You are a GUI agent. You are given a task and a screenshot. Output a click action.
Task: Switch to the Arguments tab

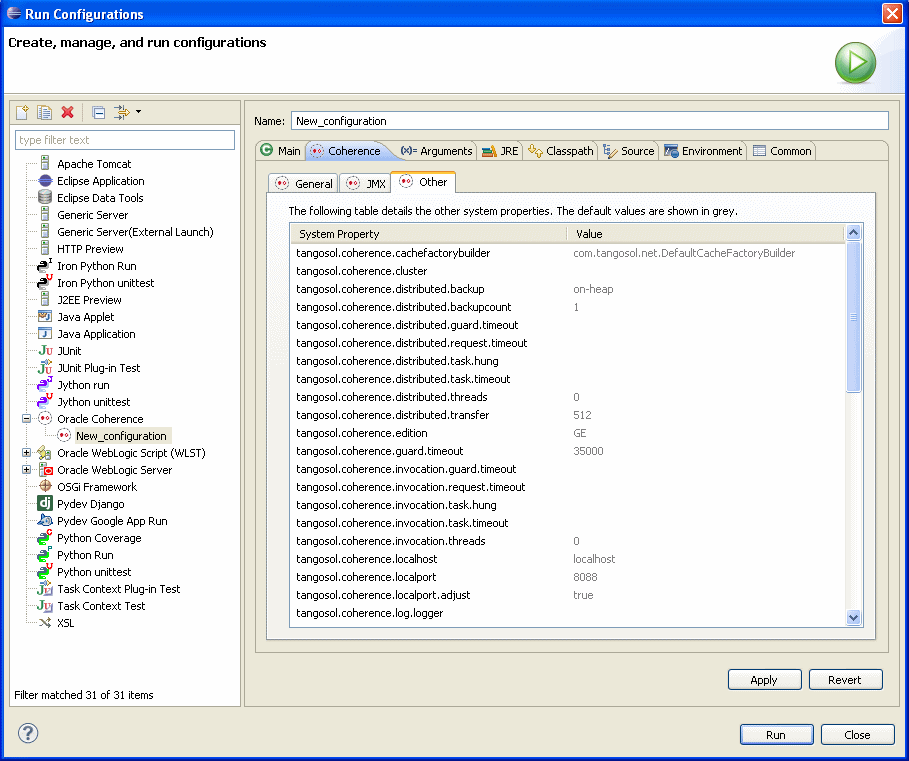pyautogui.click(x=437, y=151)
